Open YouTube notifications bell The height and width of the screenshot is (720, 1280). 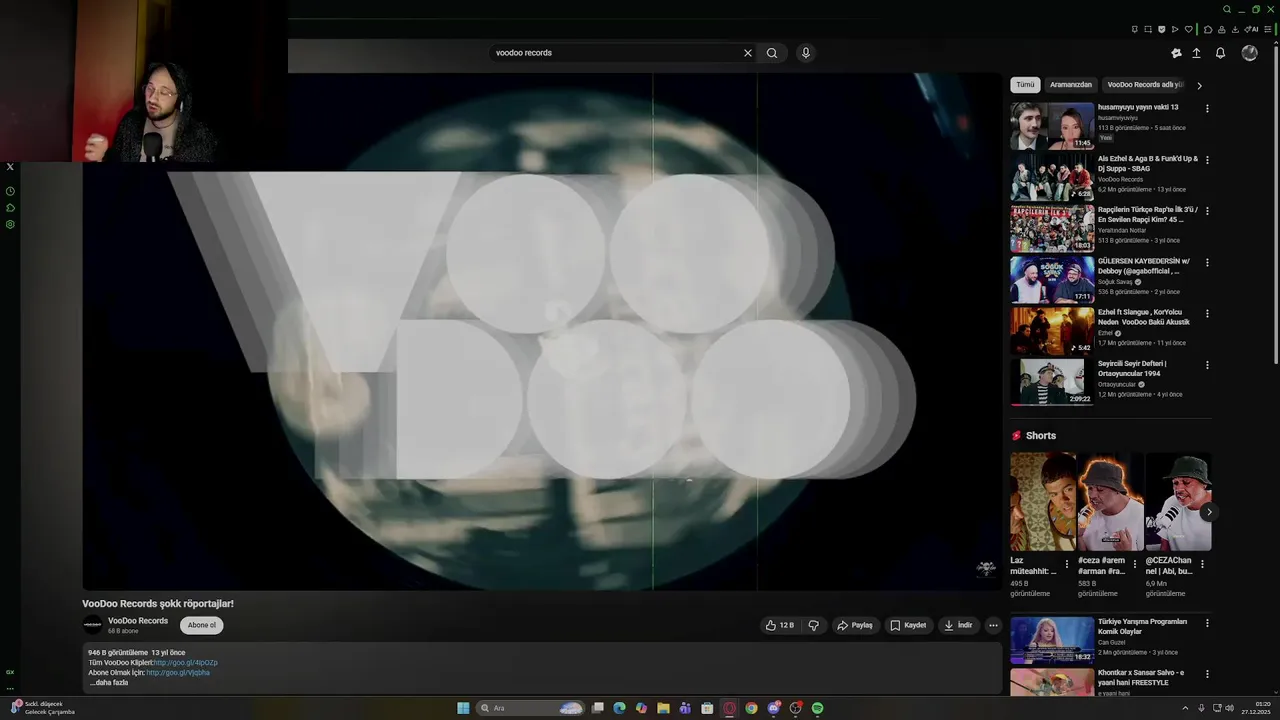click(1220, 53)
